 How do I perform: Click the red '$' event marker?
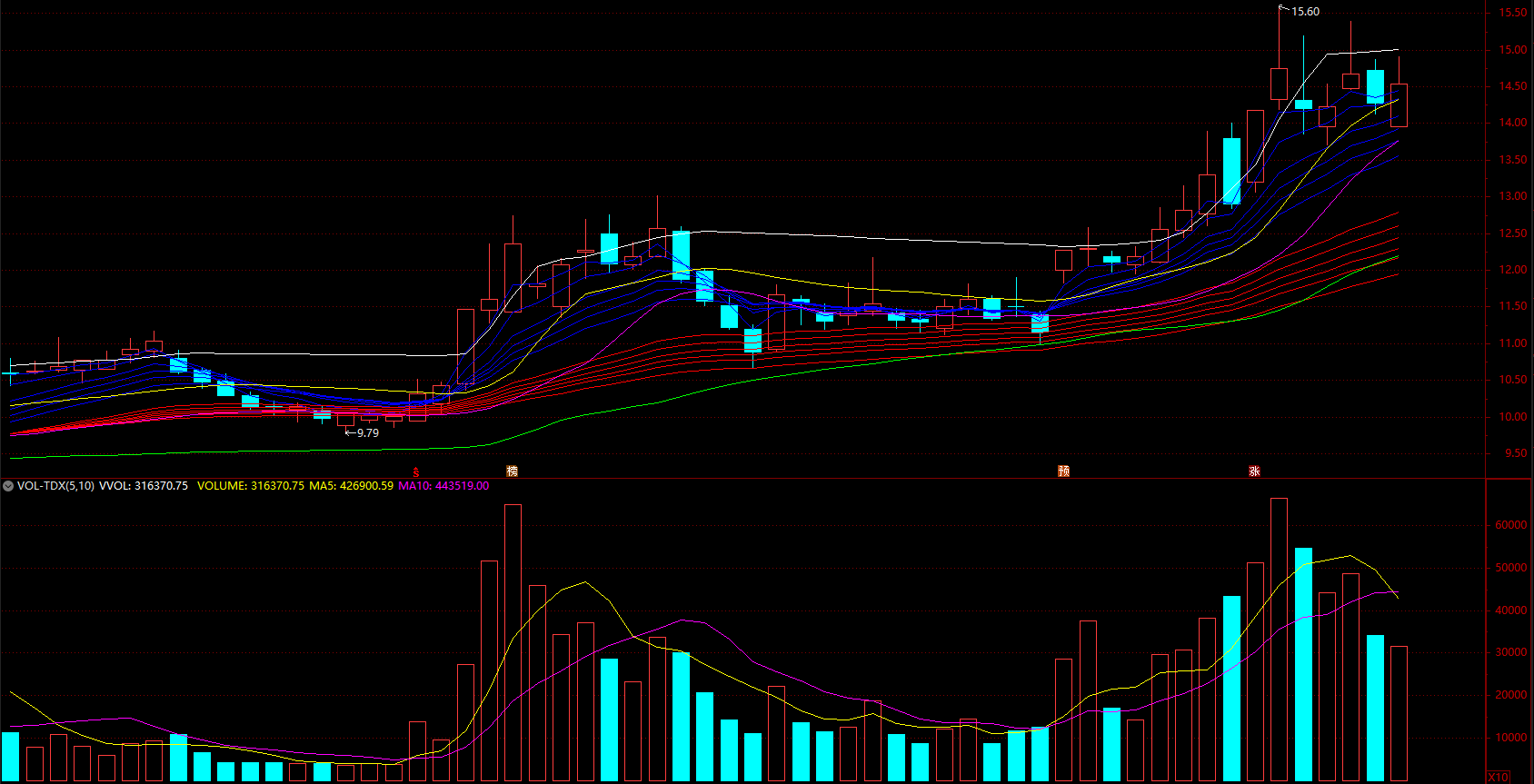tap(416, 472)
